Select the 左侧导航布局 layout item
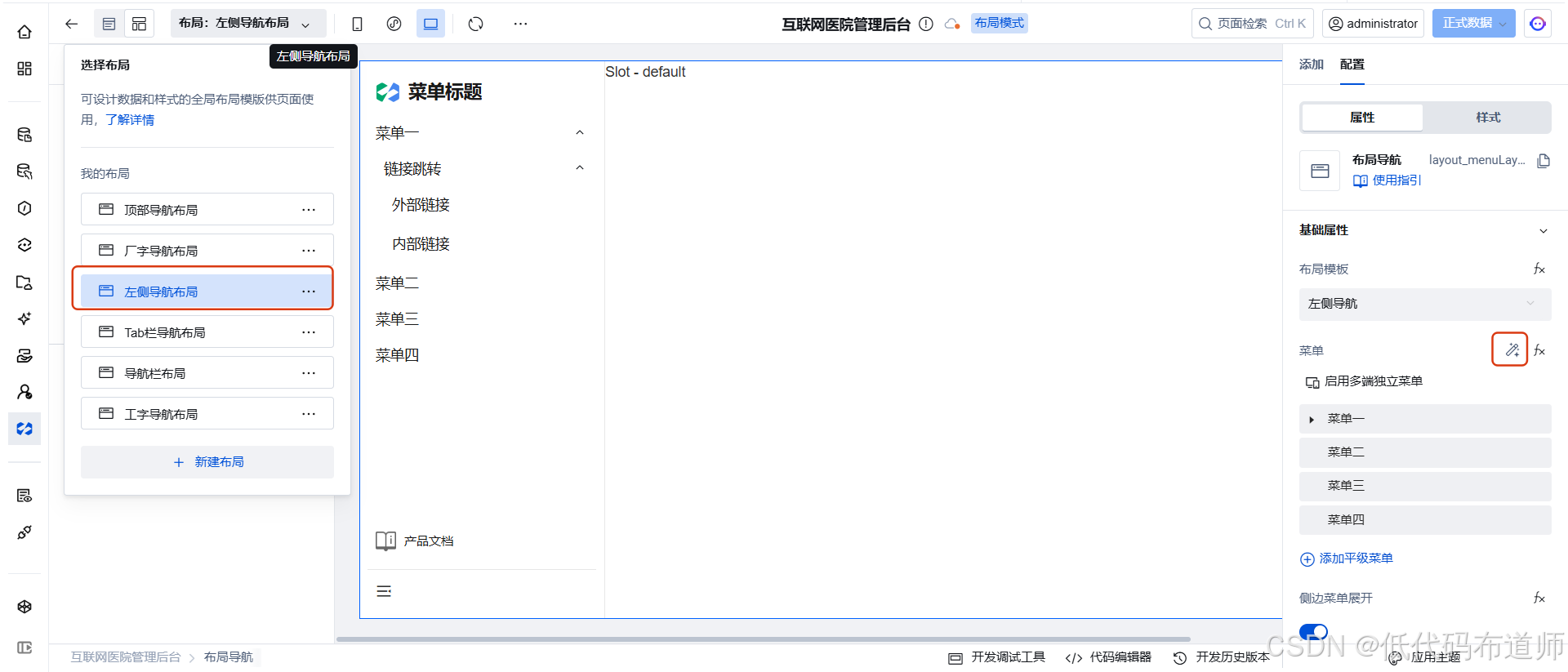The width and height of the screenshot is (1568, 672). point(207,291)
